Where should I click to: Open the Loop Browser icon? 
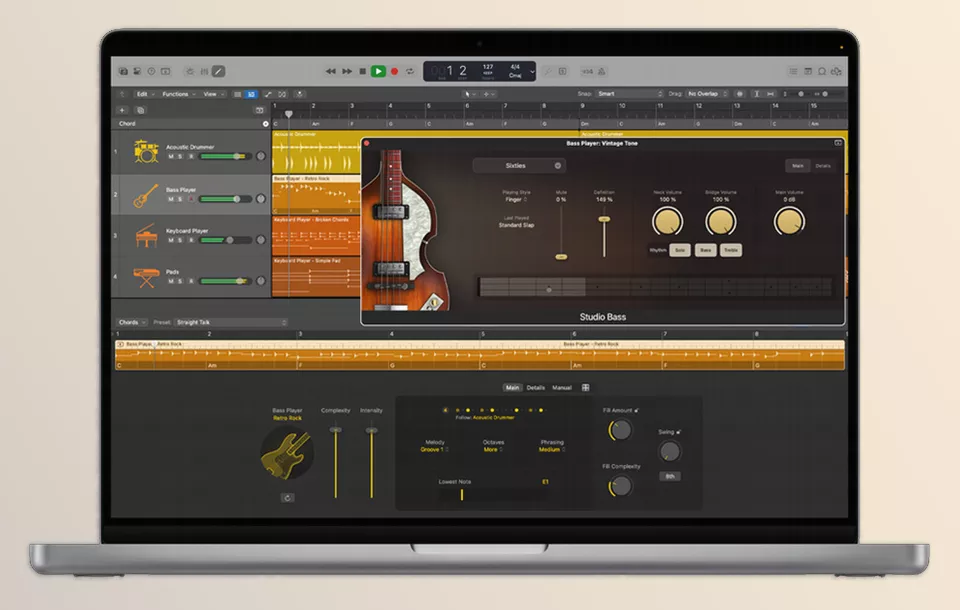tap(822, 72)
